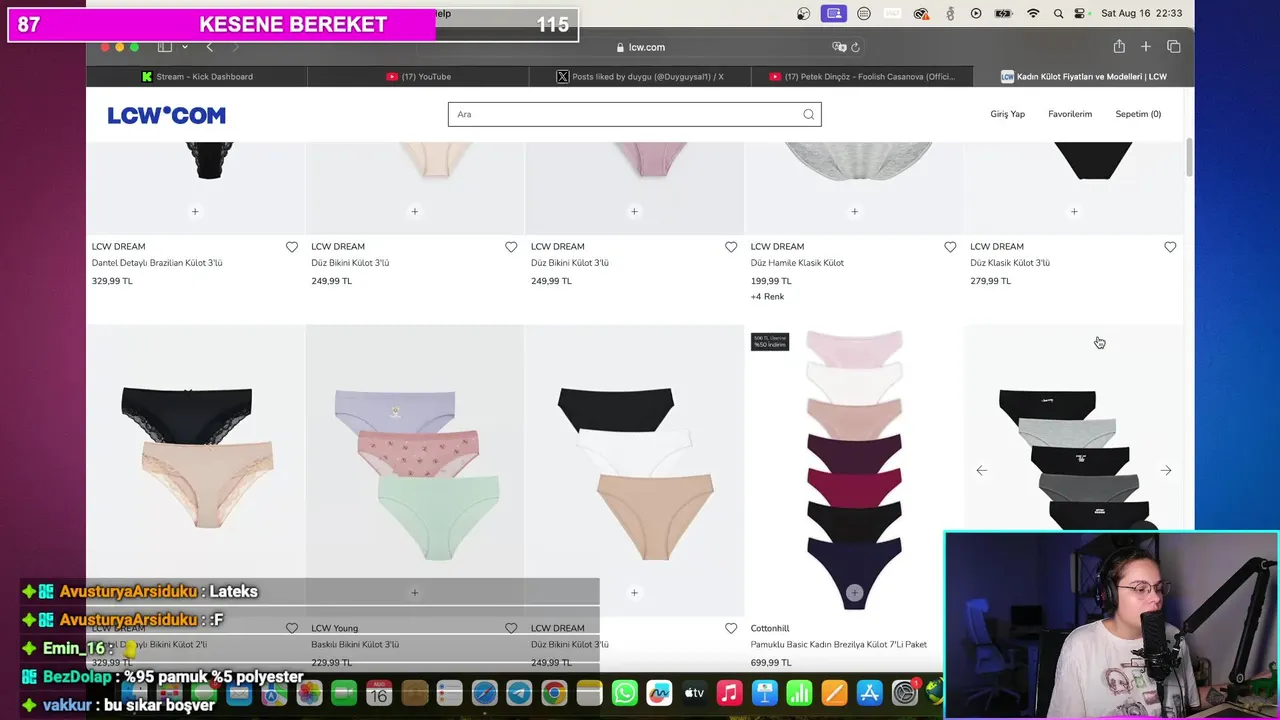Viewport: 1280px width, 720px height.
Task: Switch to the (17) YouTube tab
Action: 418,76
